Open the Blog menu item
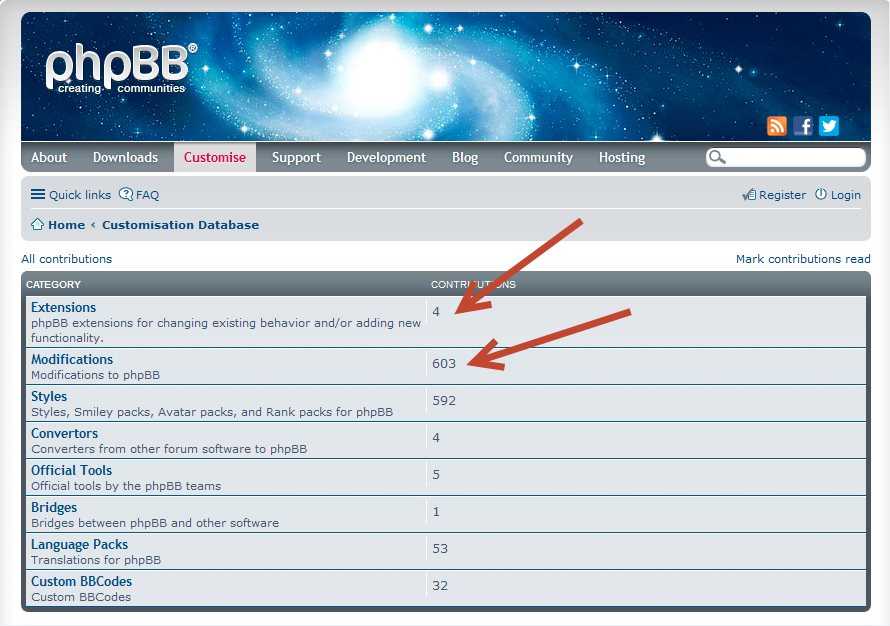This screenshot has width=890, height=626. click(465, 157)
